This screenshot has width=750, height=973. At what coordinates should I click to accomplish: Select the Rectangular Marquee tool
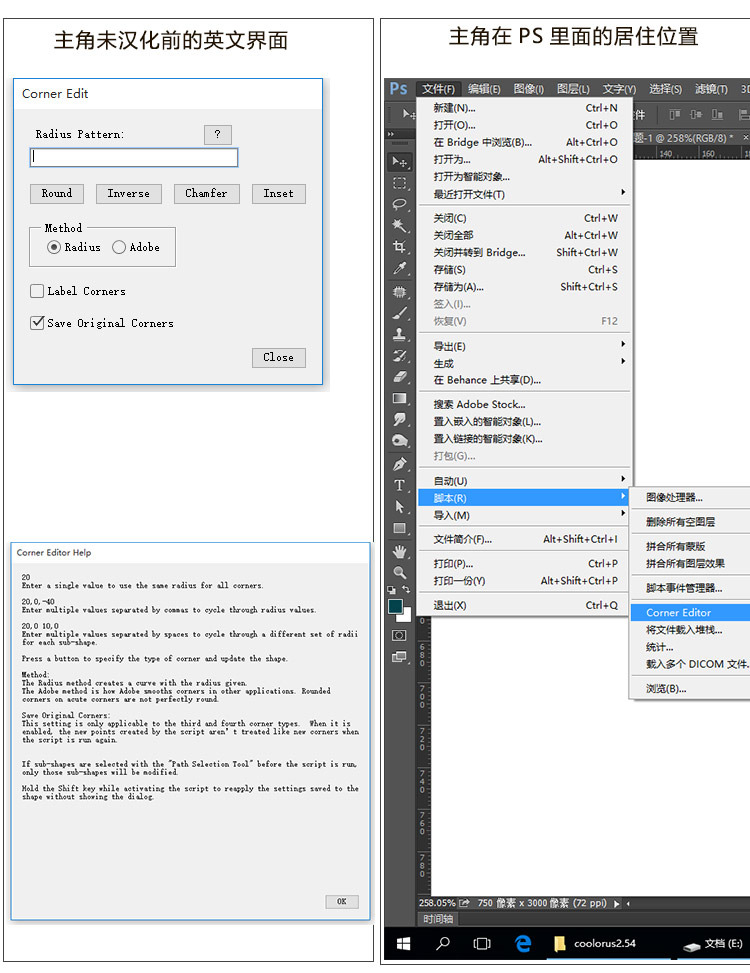pos(400,183)
